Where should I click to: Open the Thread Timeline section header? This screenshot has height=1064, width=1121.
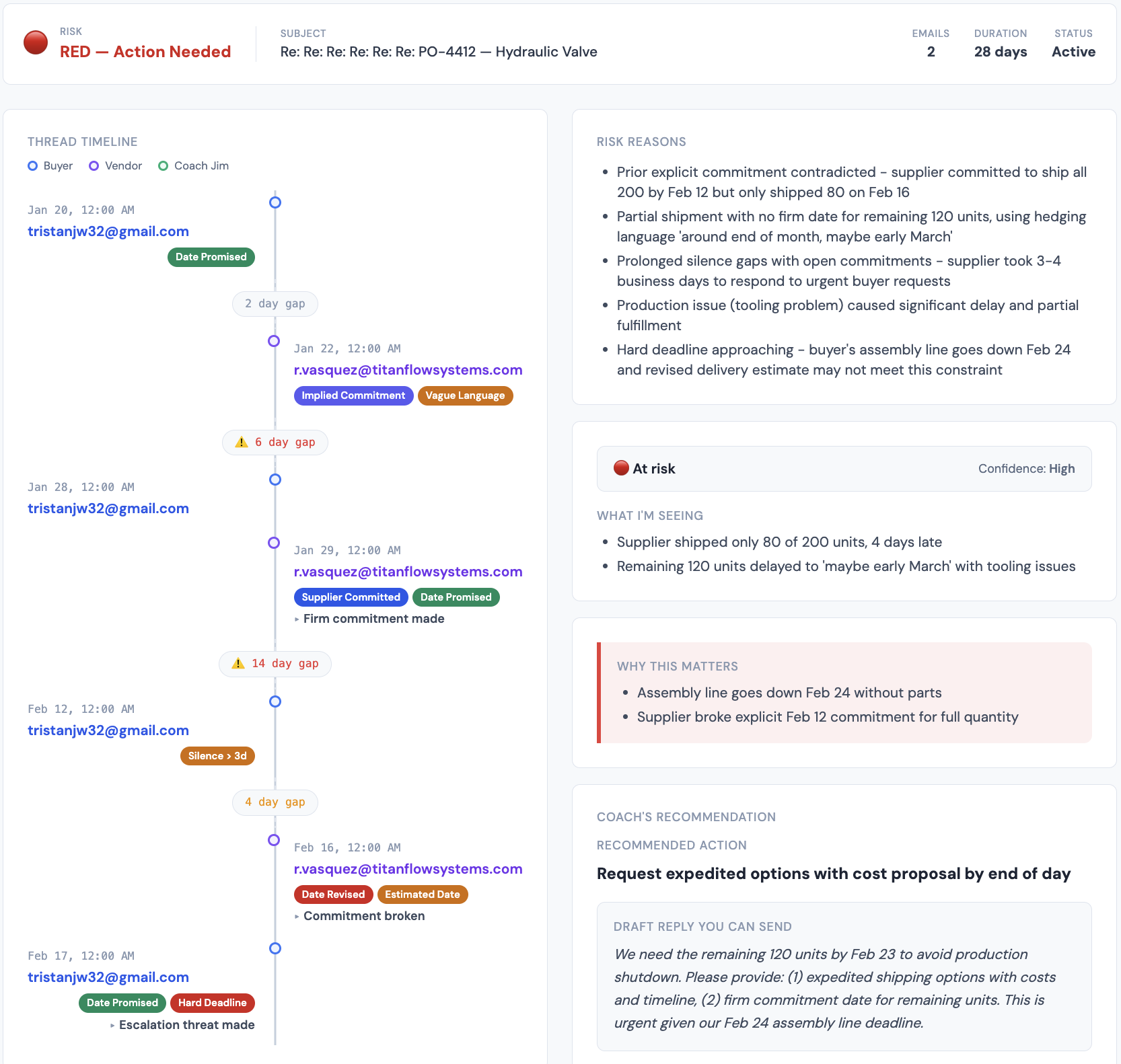82,141
